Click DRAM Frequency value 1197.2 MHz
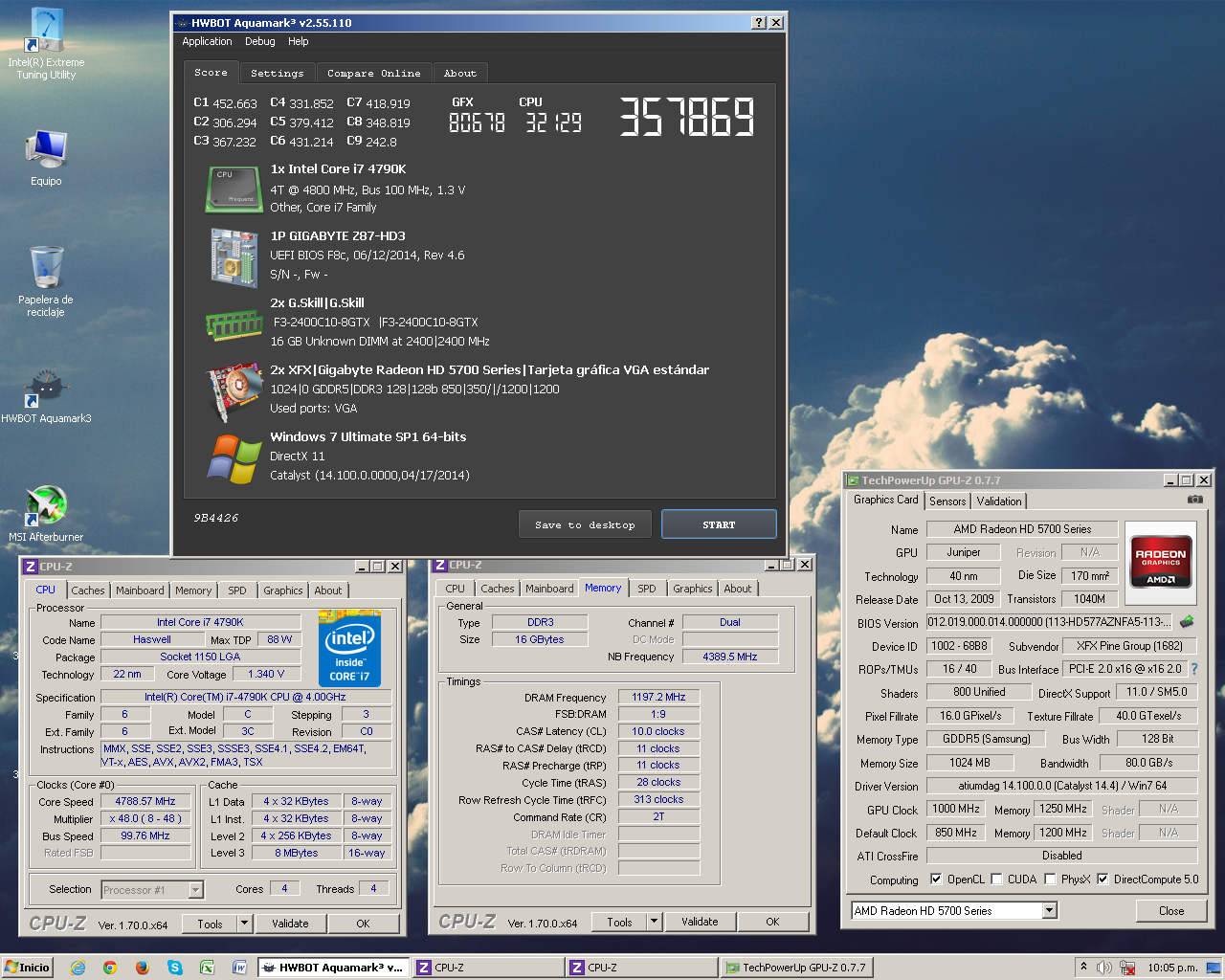 coord(658,697)
